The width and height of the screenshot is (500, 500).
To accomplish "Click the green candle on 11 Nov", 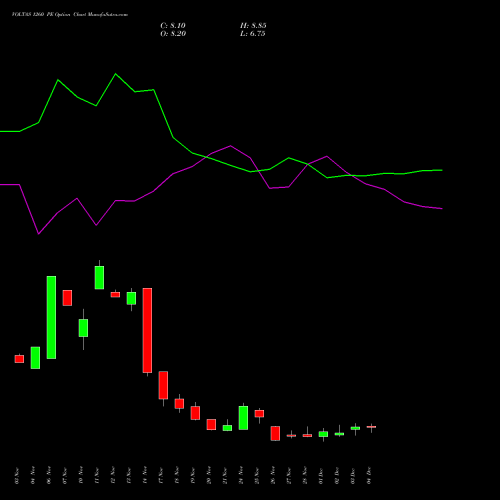I will [99, 277].
